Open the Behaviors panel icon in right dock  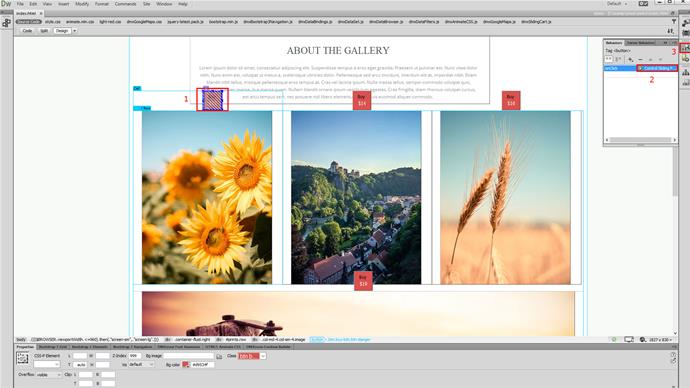pos(686,48)
